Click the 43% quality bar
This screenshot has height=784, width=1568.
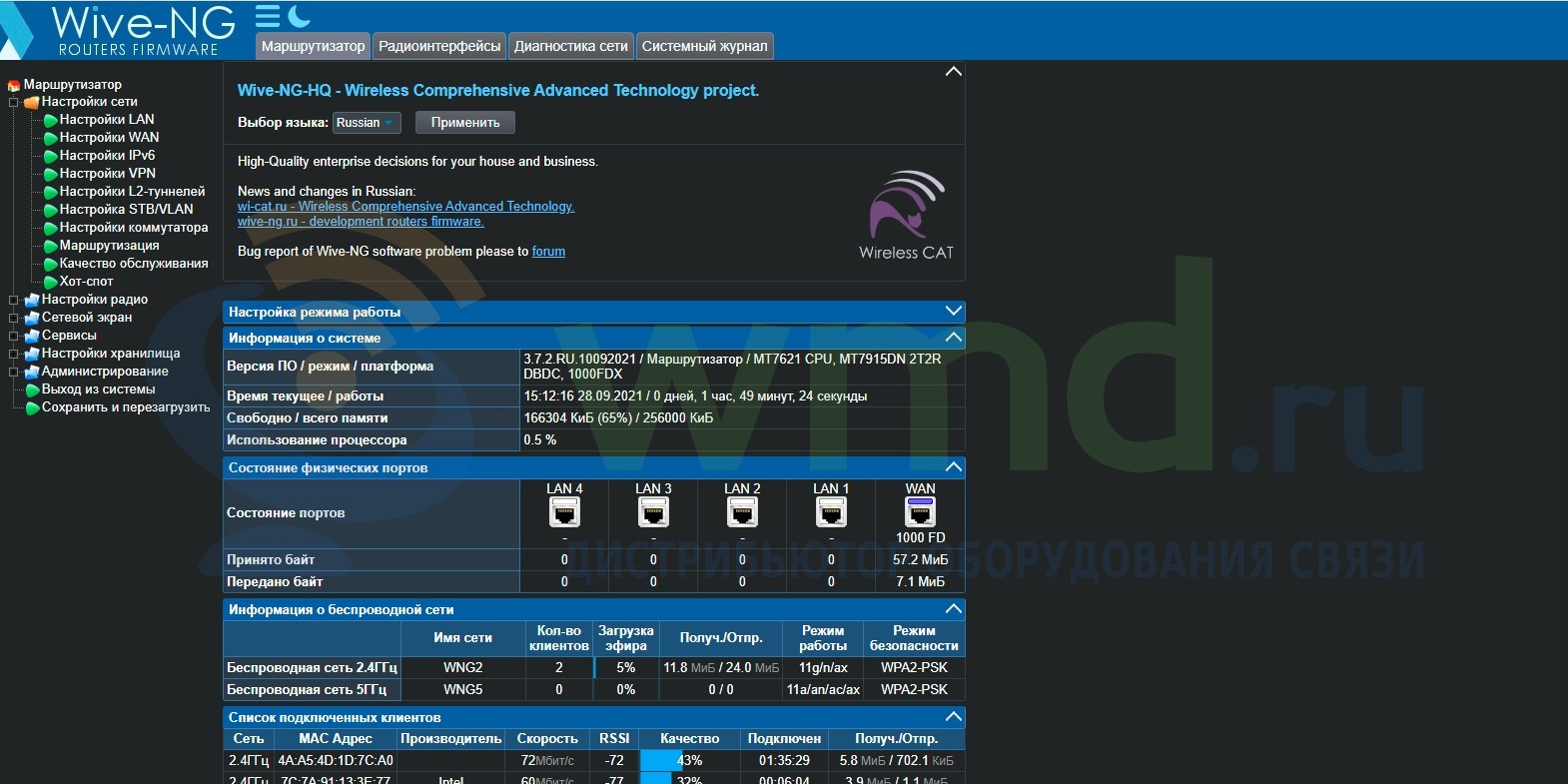point(689,761)
